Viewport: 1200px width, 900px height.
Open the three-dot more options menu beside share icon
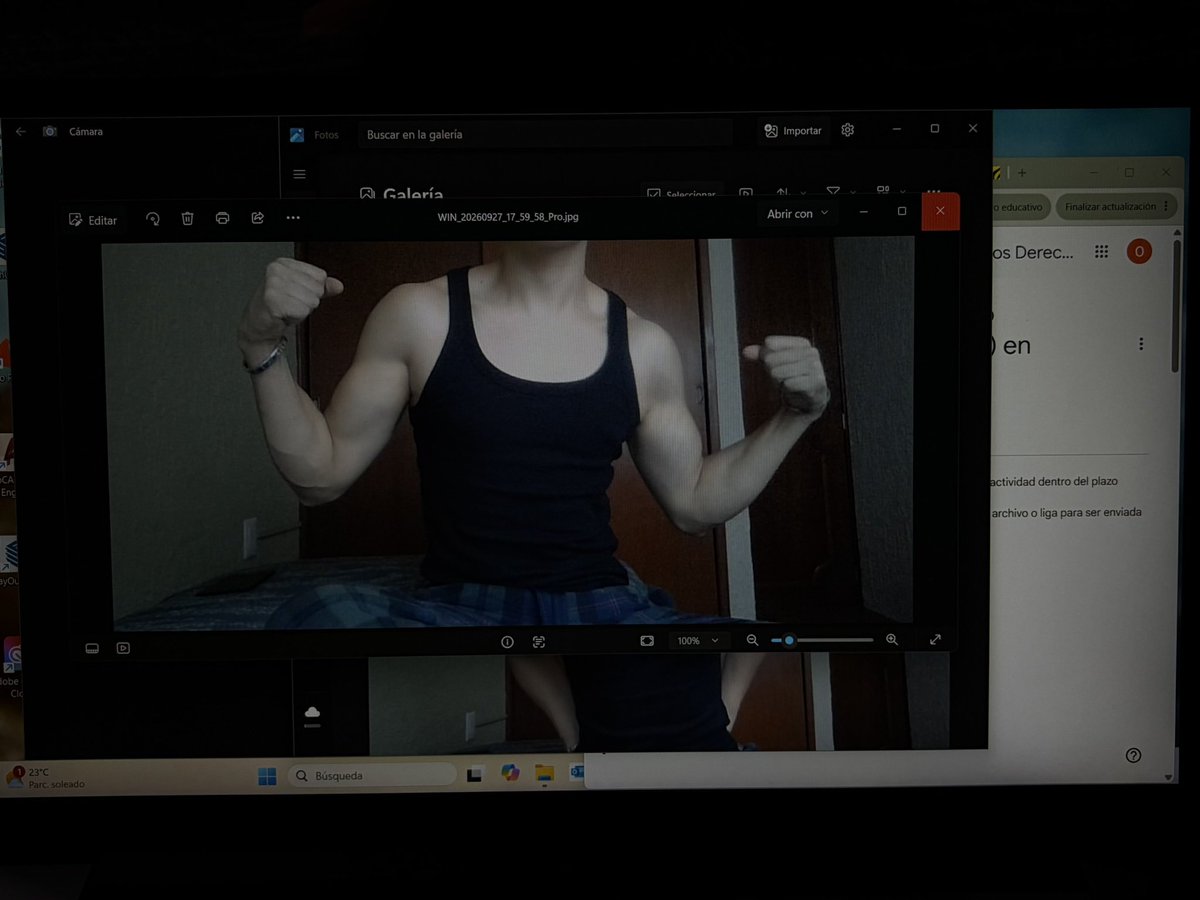pos(293,217)
